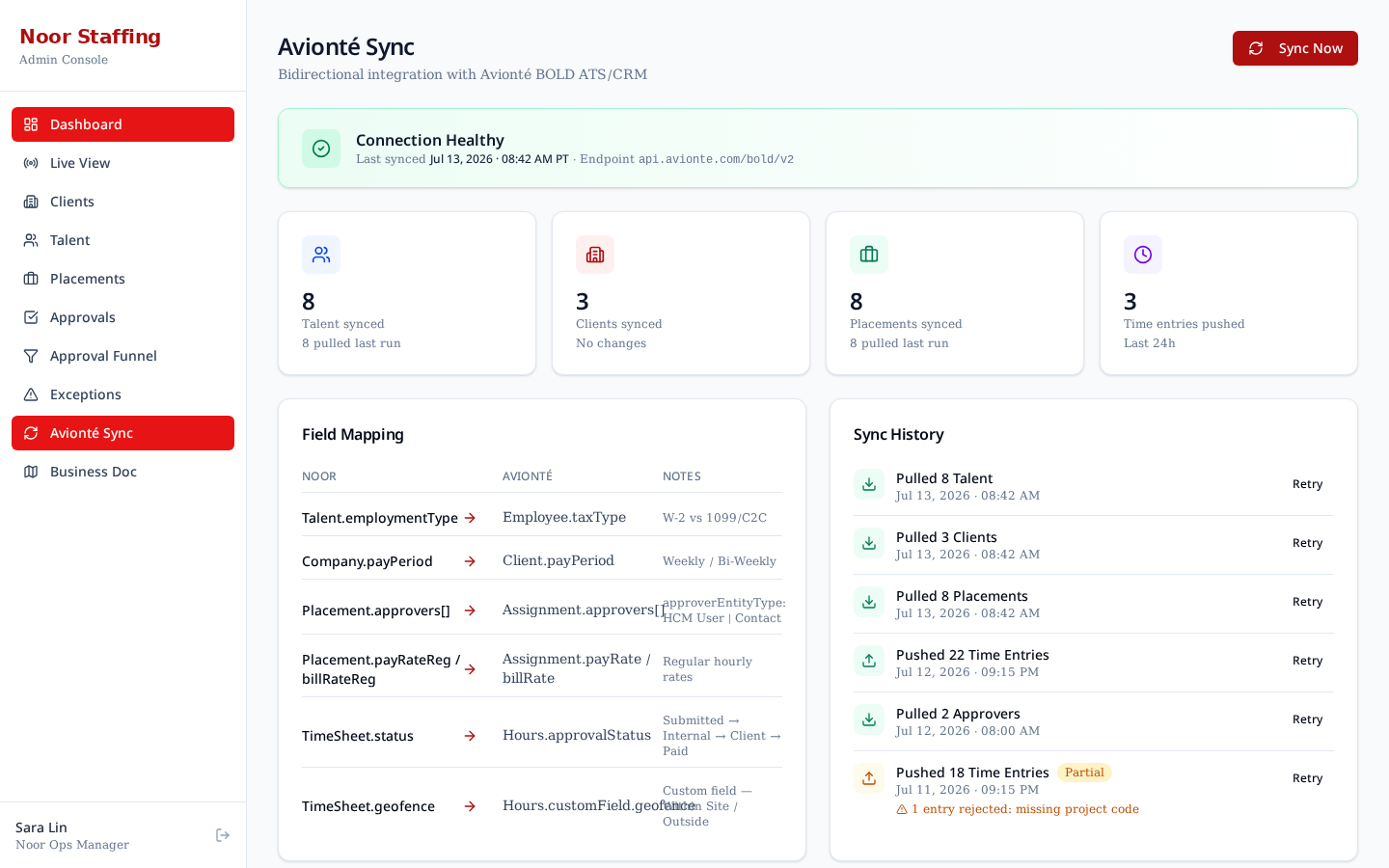The width and height of the screenshot is (1389, 868).
Task: Click the arrow beside Talent.employmentType
Action: point(470,518)
